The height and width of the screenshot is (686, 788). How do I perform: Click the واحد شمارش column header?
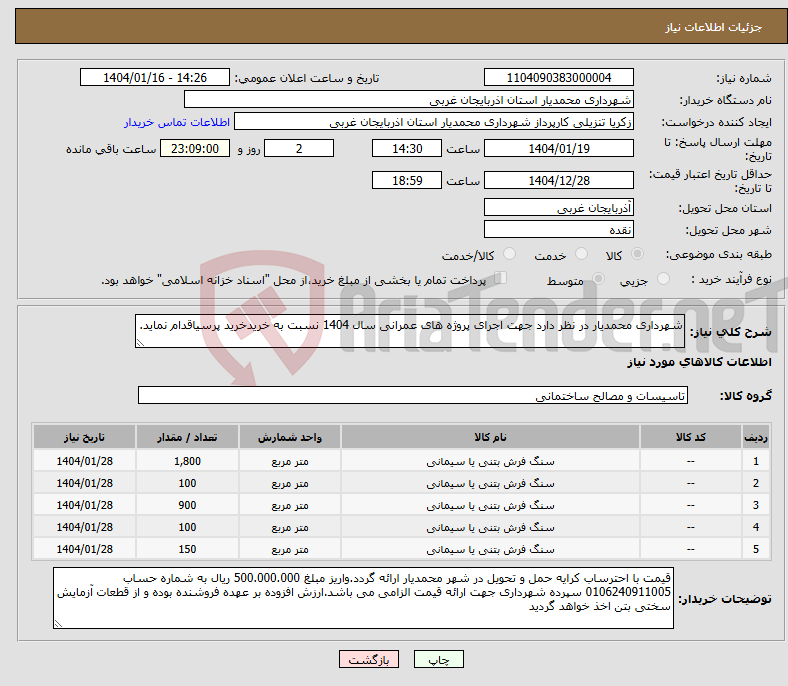290,437
